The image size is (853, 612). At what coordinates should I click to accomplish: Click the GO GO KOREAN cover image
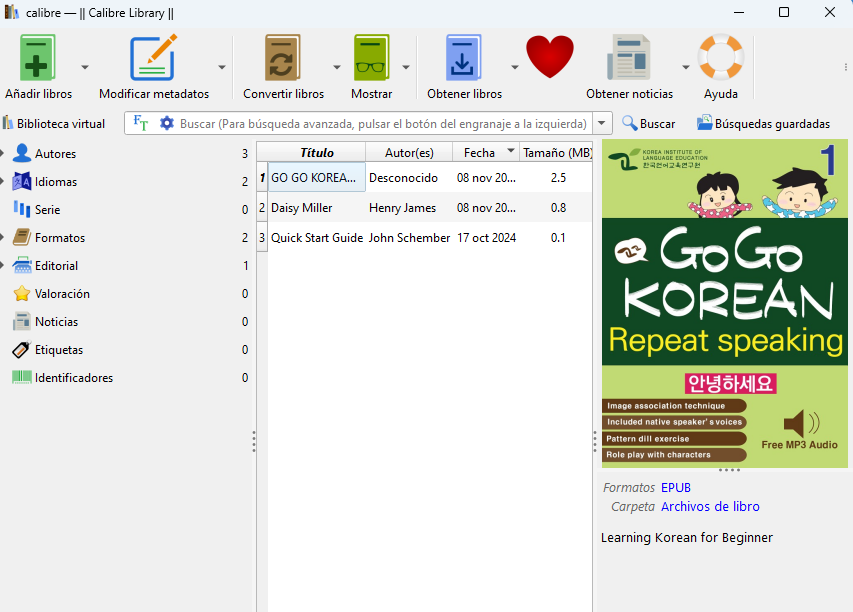pos(725,304)
